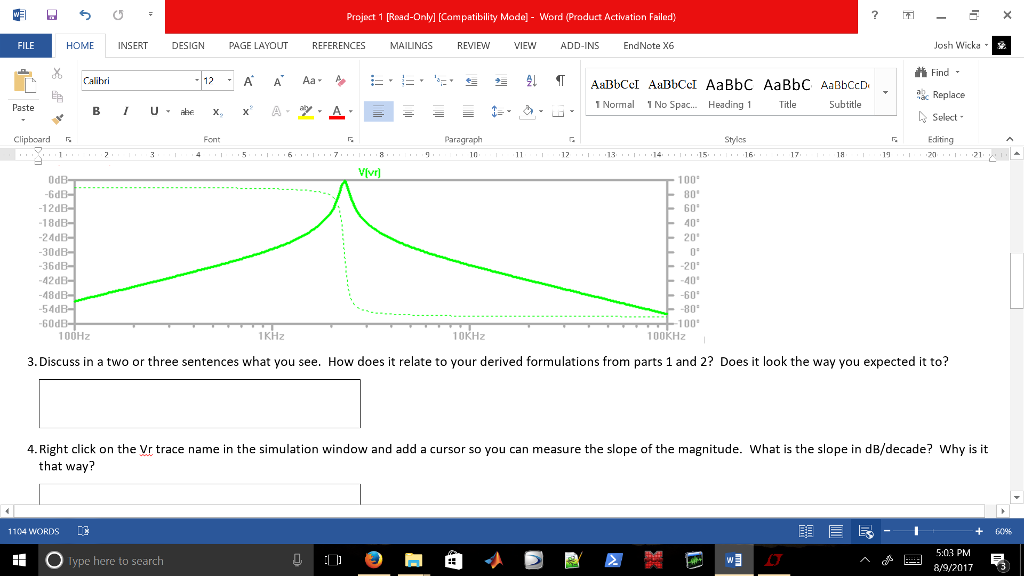Open the bullet list style dropdown

(x=389, y=80)
